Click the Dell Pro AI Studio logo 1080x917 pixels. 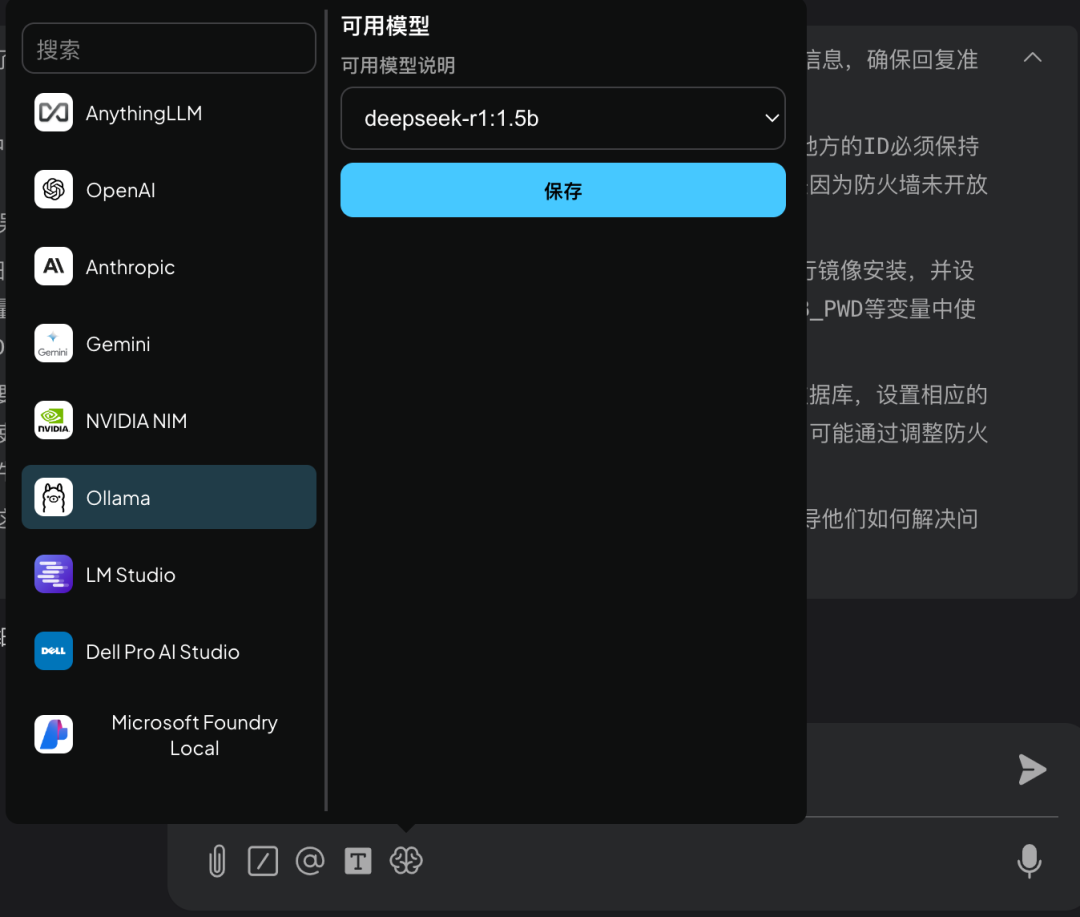tap(54, 651)
